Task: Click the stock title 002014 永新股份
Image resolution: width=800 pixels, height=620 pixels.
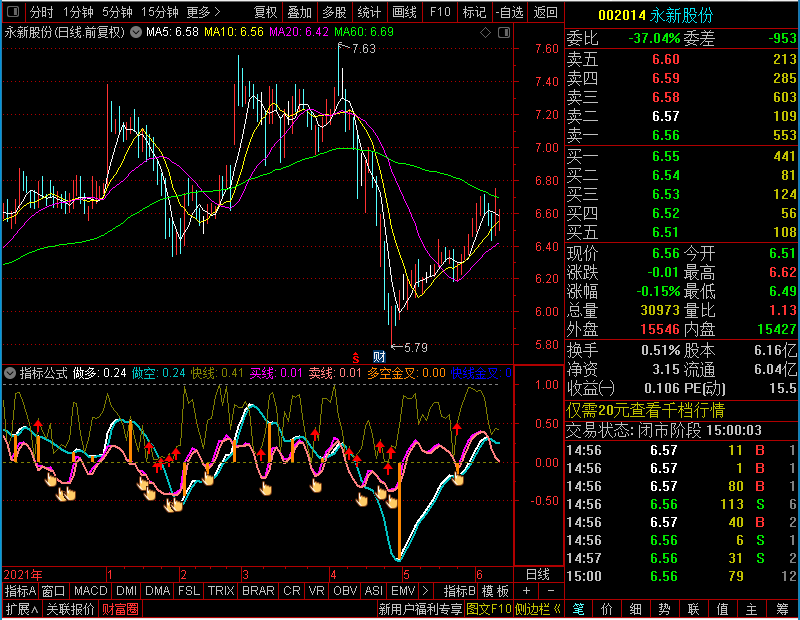Action: point(655,16)
